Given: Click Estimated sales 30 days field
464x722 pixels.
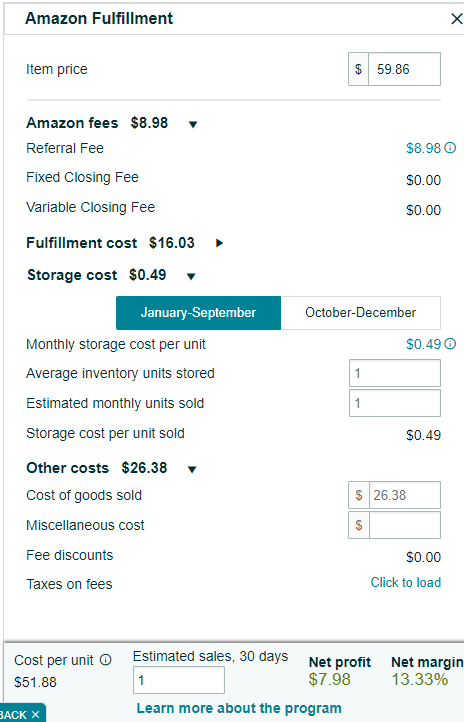Looking at the screenshot, I should (179, 680).
